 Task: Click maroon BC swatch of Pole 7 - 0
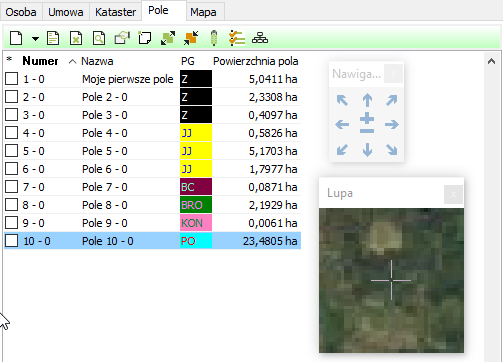pos(196,187)
